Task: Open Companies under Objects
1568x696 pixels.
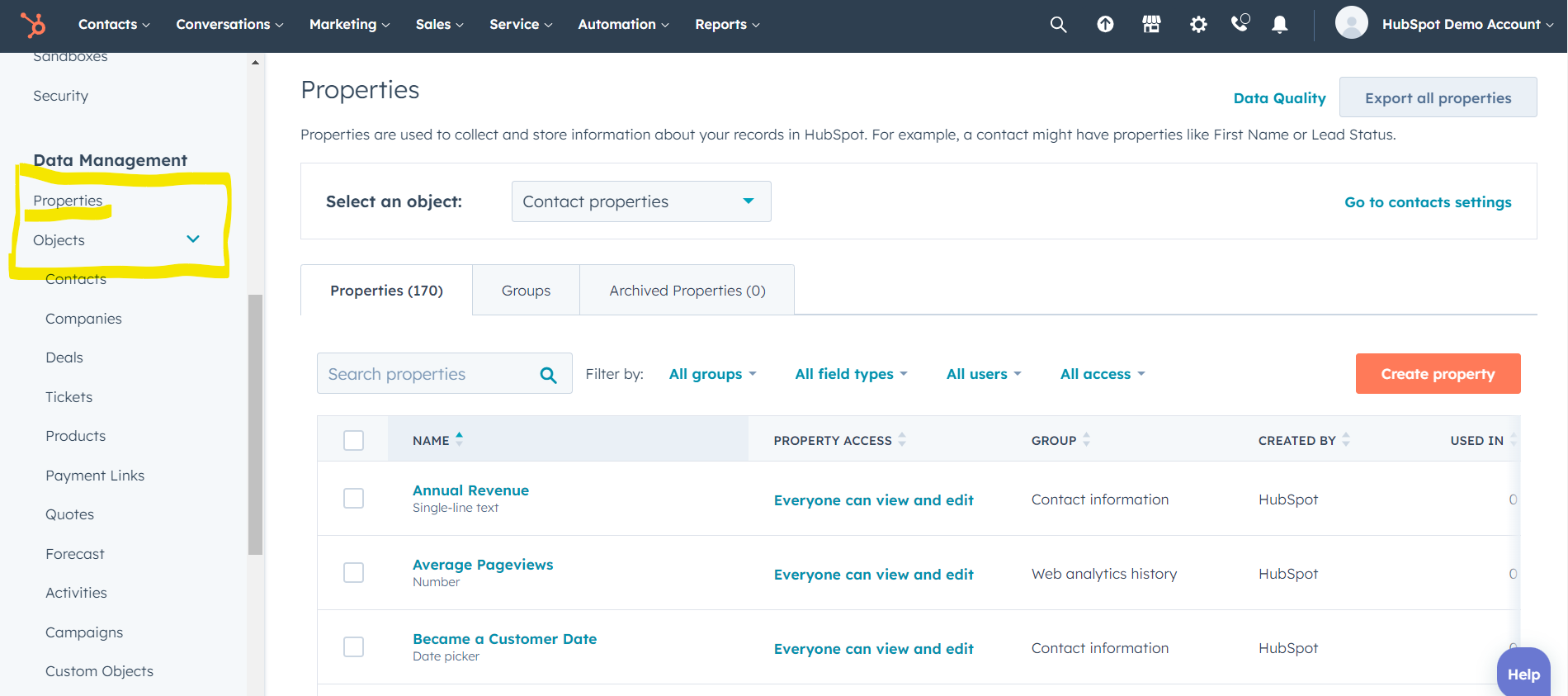Action: pos(83,319)
